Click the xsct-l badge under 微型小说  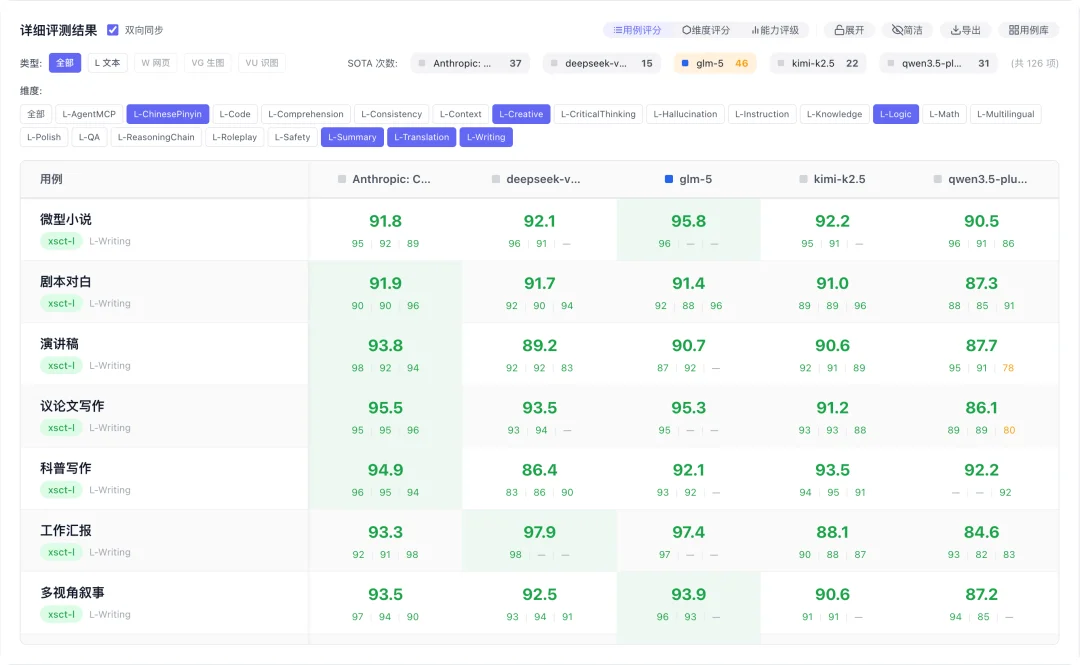pos(61,241)
